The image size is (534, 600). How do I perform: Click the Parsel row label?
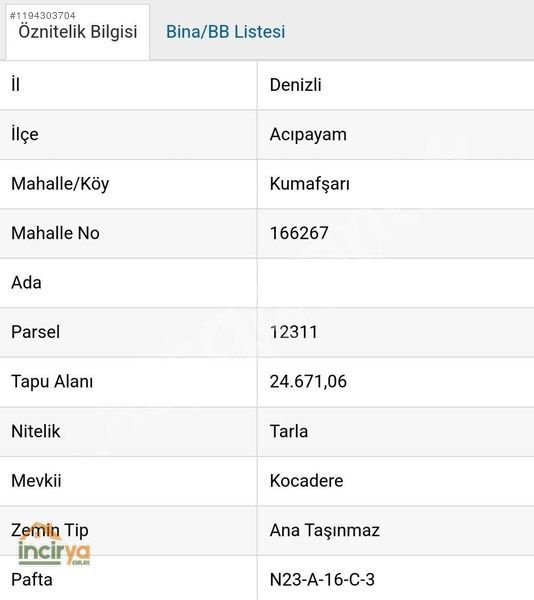tap(36, 332)
